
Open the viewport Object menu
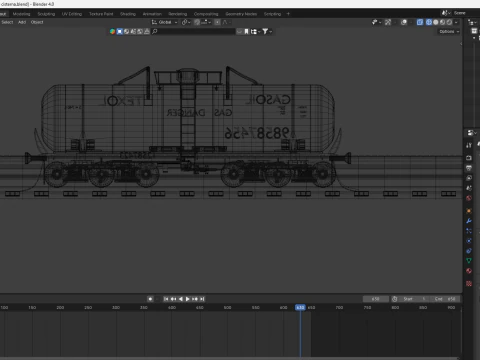coord(37,22)
